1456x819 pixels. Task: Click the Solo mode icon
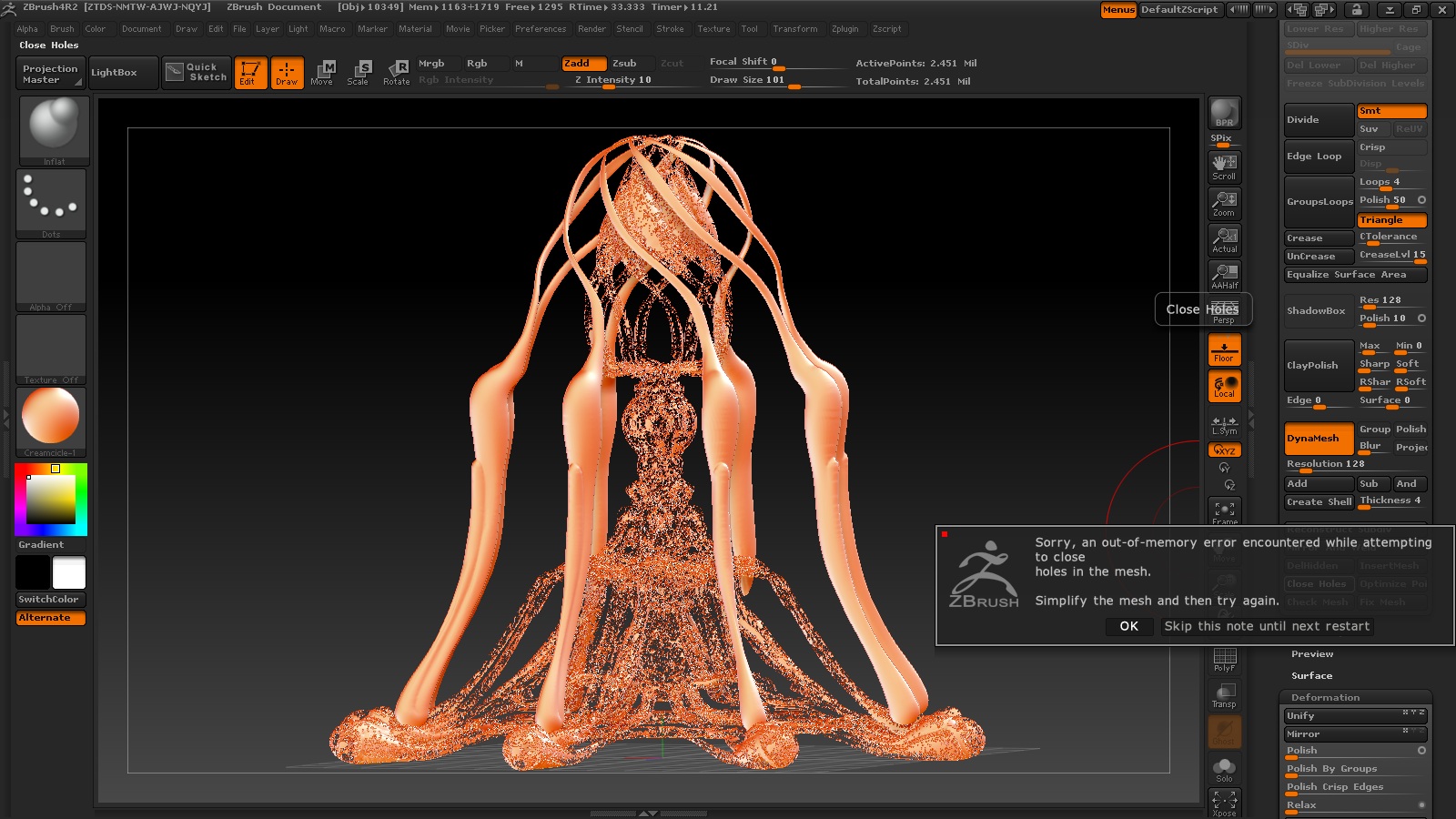tap(1225, 770)
